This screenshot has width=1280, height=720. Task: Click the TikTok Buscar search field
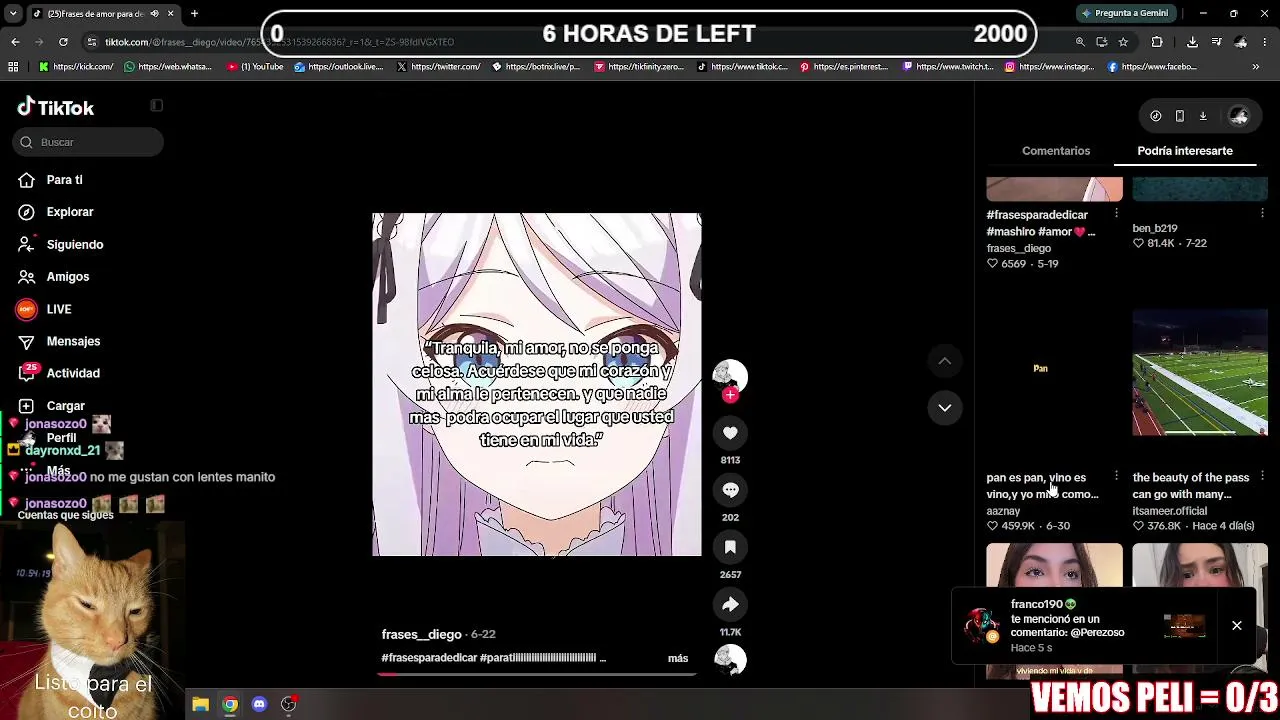(88, 142)
